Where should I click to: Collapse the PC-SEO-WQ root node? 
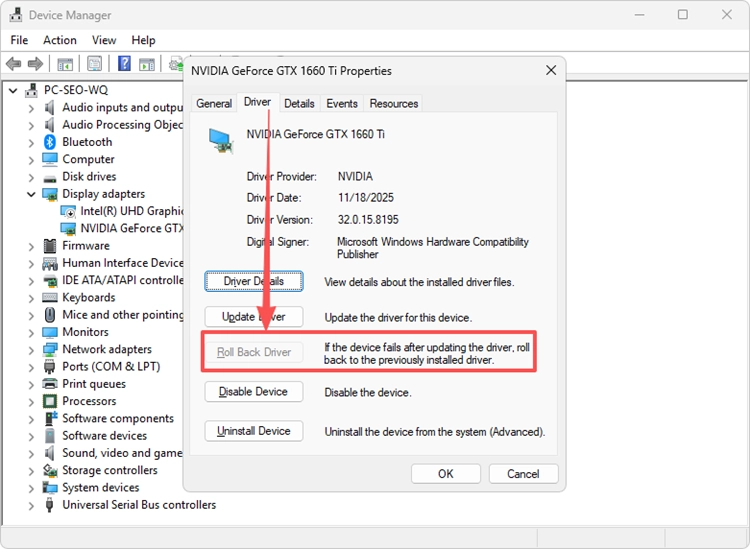pos(13,90)
